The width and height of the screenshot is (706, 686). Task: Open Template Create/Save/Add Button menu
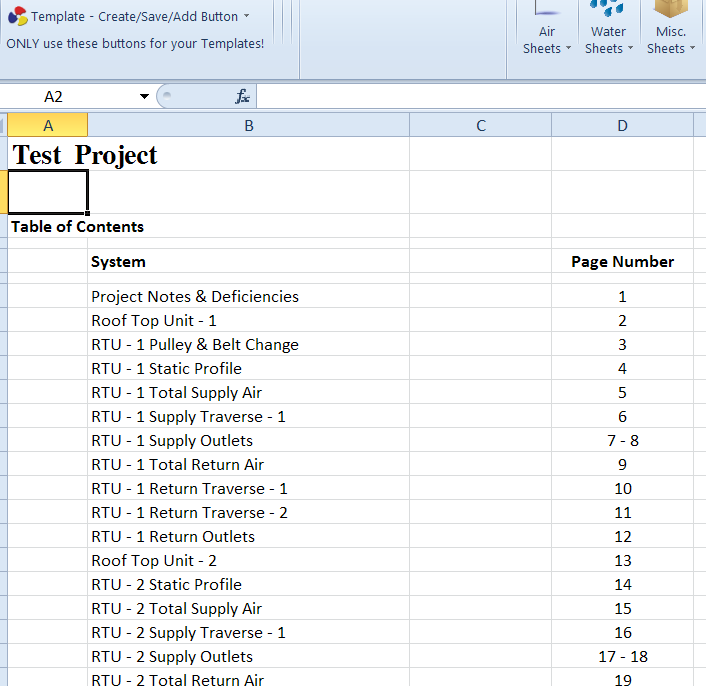138,16
